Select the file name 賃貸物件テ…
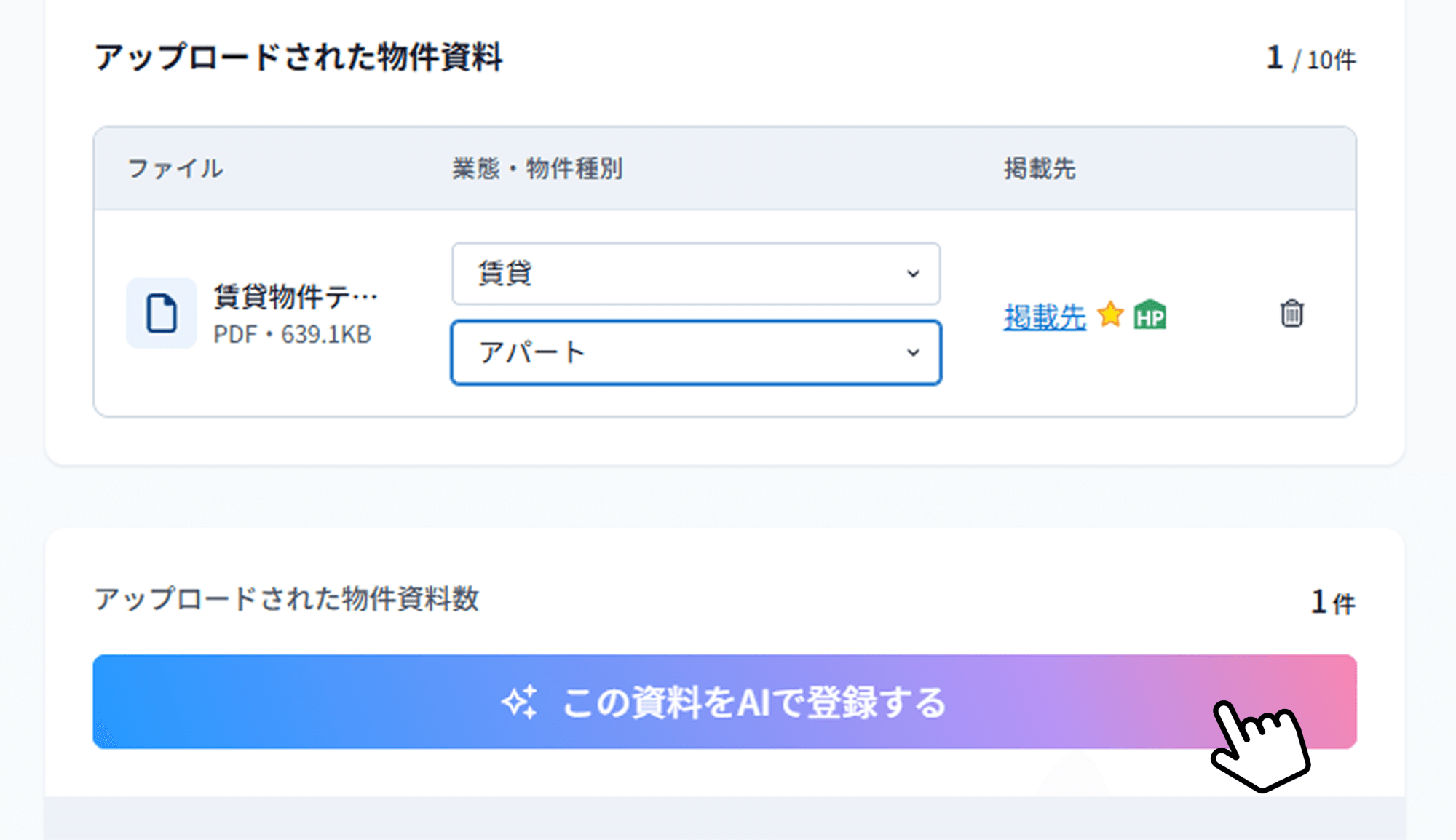The height and width of the screenshot is (840, 1456). (x=296, y=296)
